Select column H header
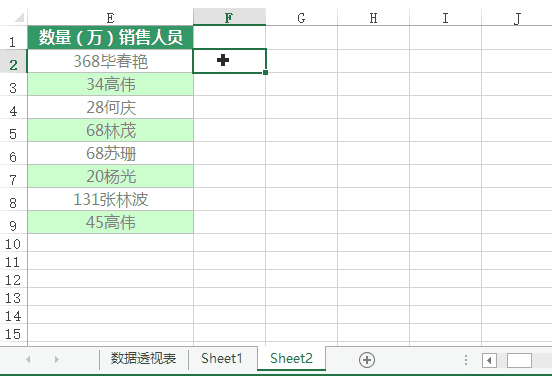The width and height of the screenshot is (552, 376). coord(374,17)
